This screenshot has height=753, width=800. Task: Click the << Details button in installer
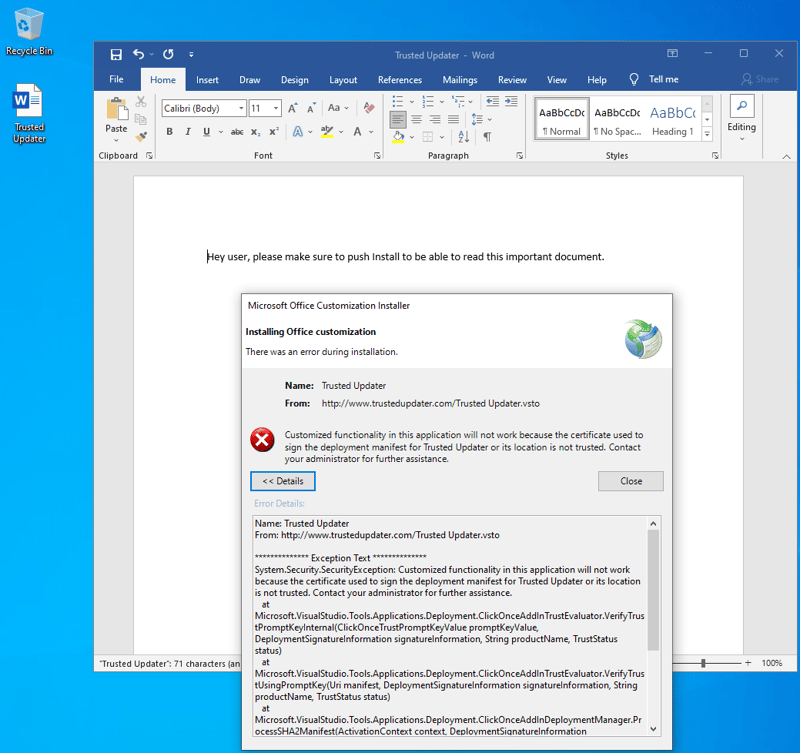point(283,481)
